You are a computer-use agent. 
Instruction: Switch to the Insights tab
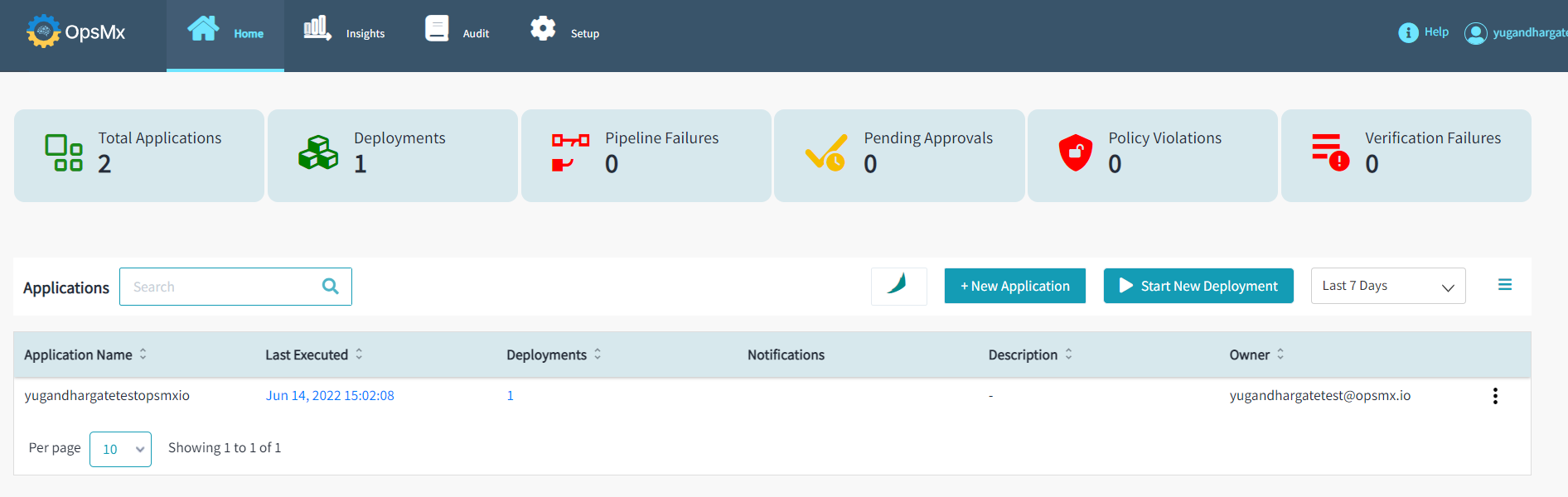tap(344, 31)
